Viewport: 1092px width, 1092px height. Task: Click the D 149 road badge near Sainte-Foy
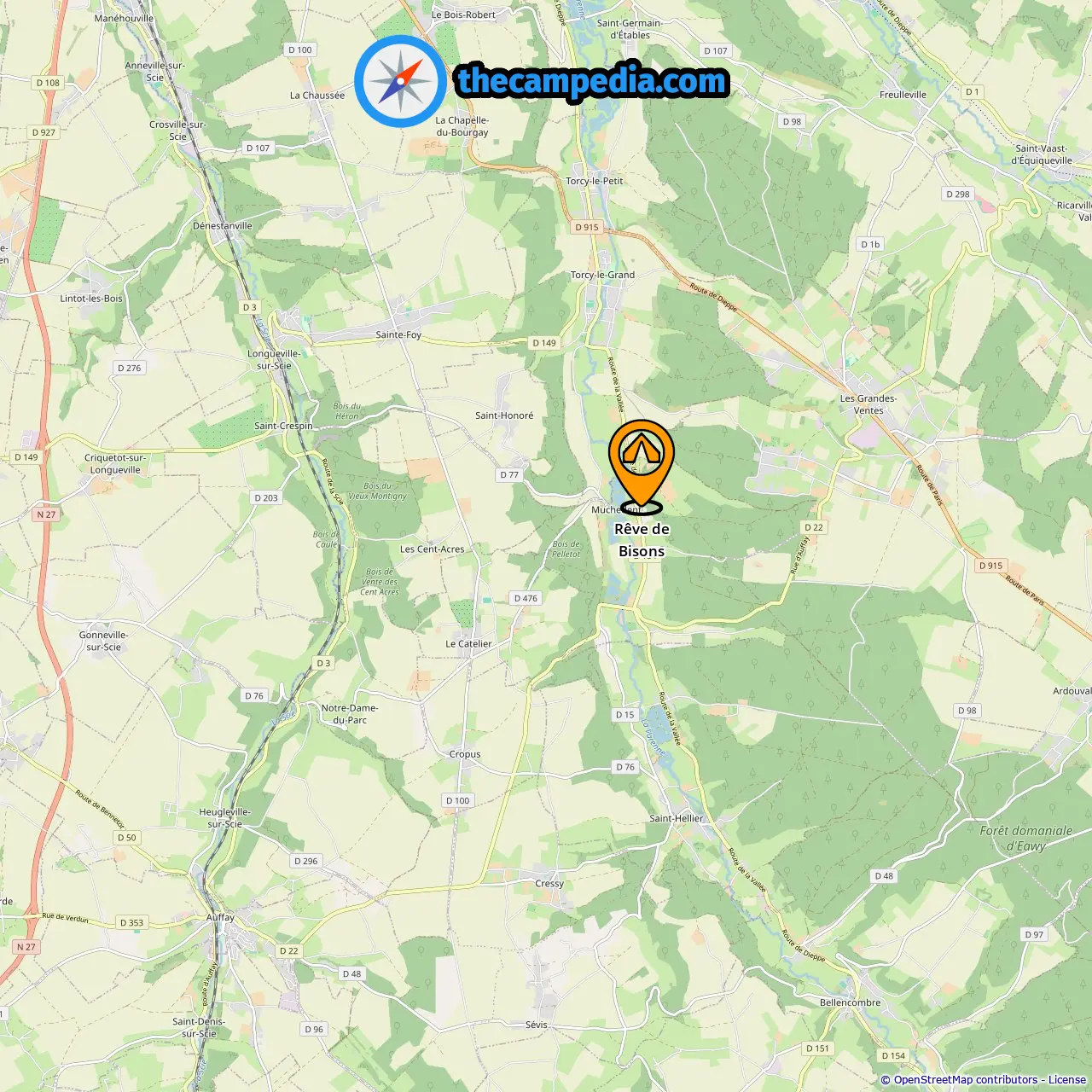point(544,343)
